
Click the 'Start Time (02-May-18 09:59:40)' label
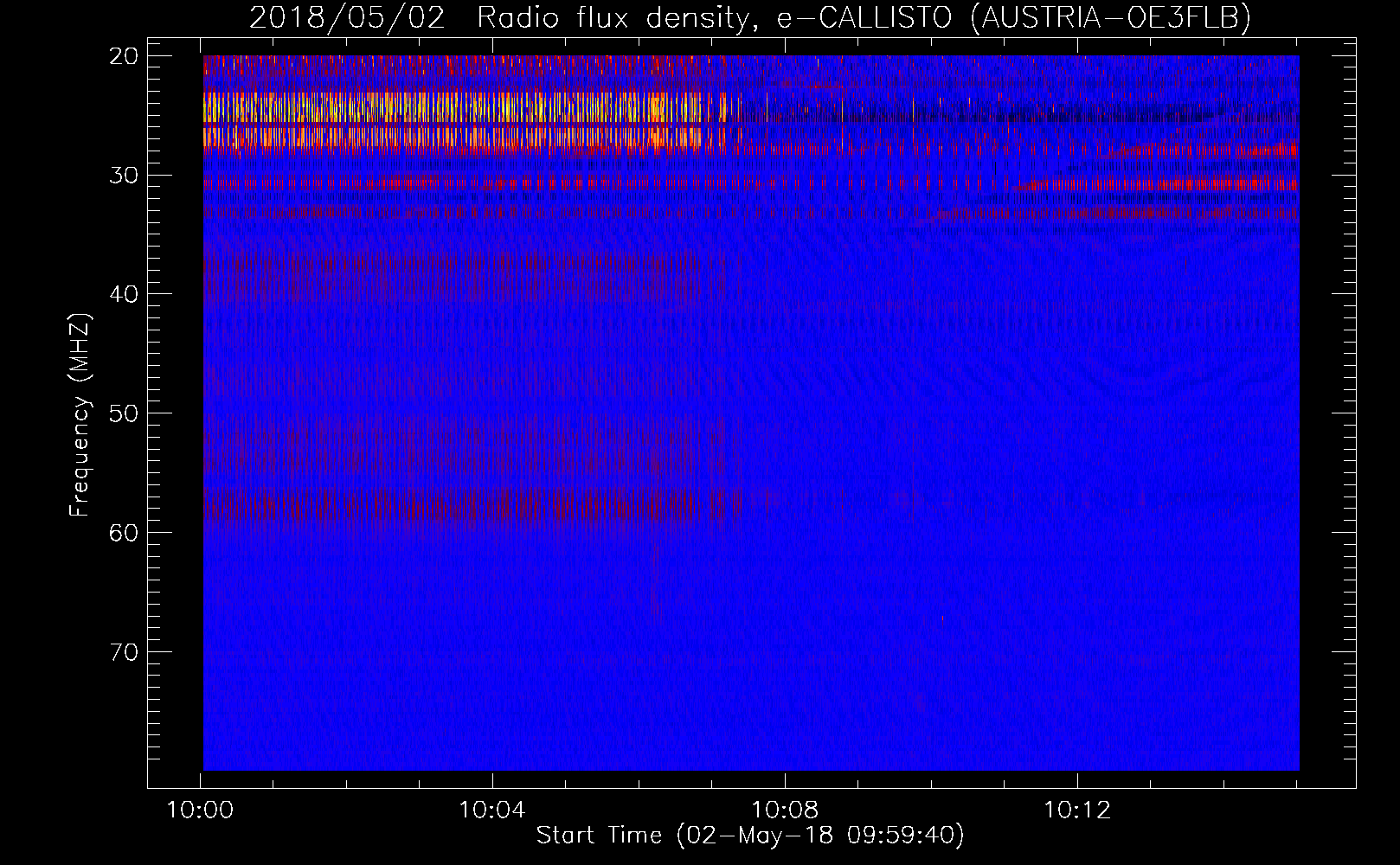(750, 836)
